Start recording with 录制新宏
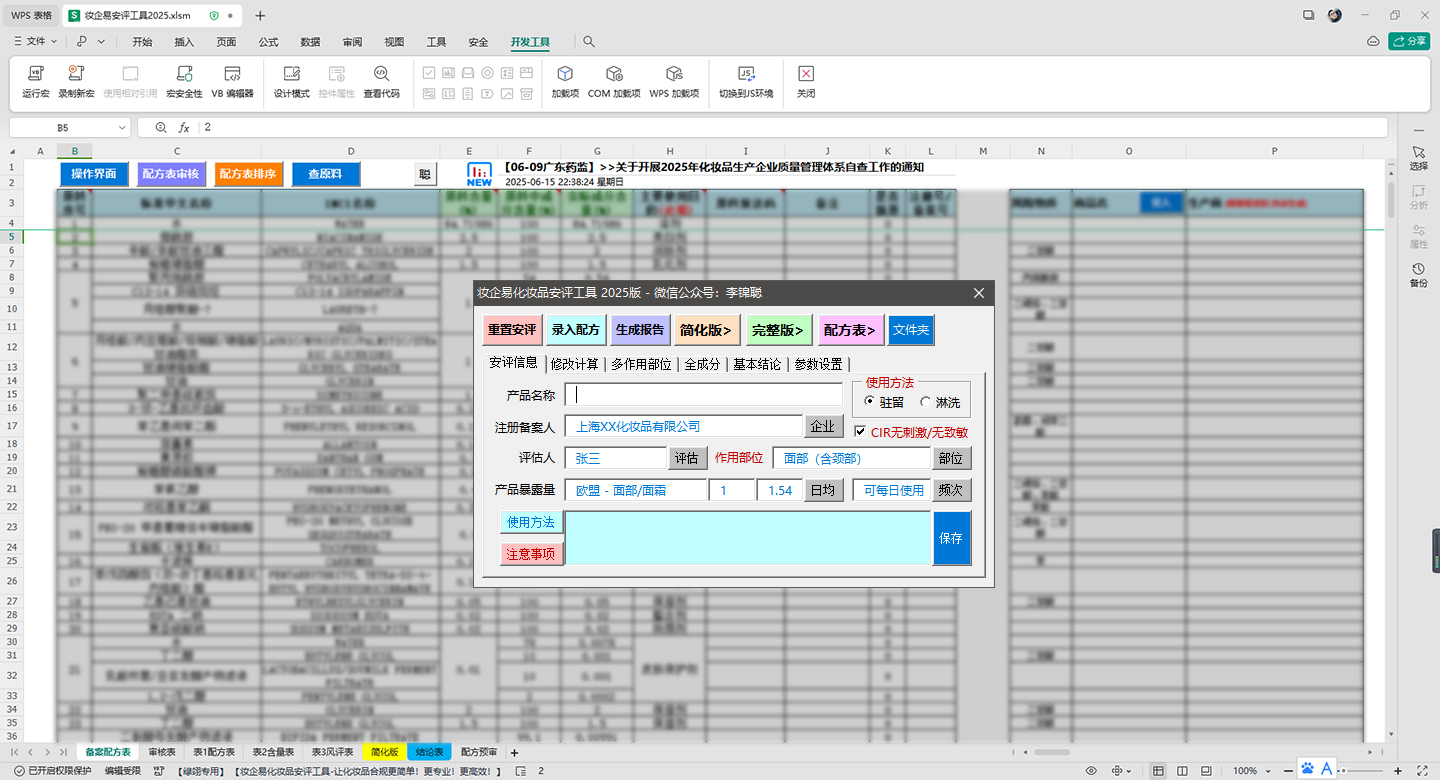 coord(76,82)
